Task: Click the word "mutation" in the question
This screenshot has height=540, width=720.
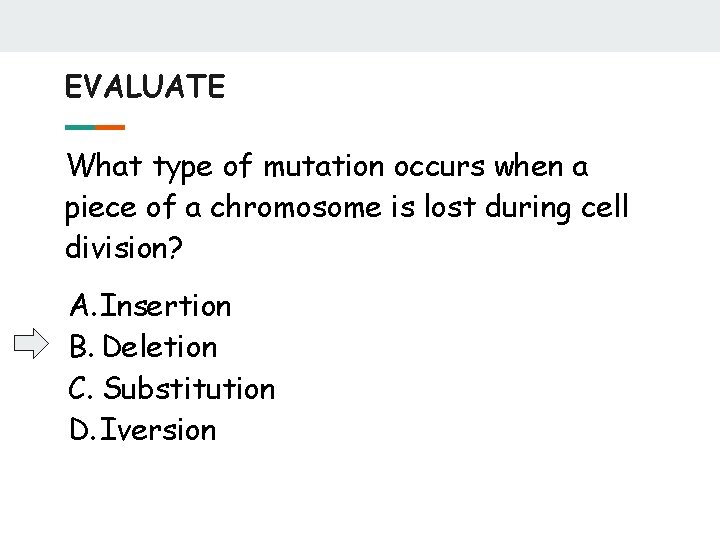Action: click(326, 166)
